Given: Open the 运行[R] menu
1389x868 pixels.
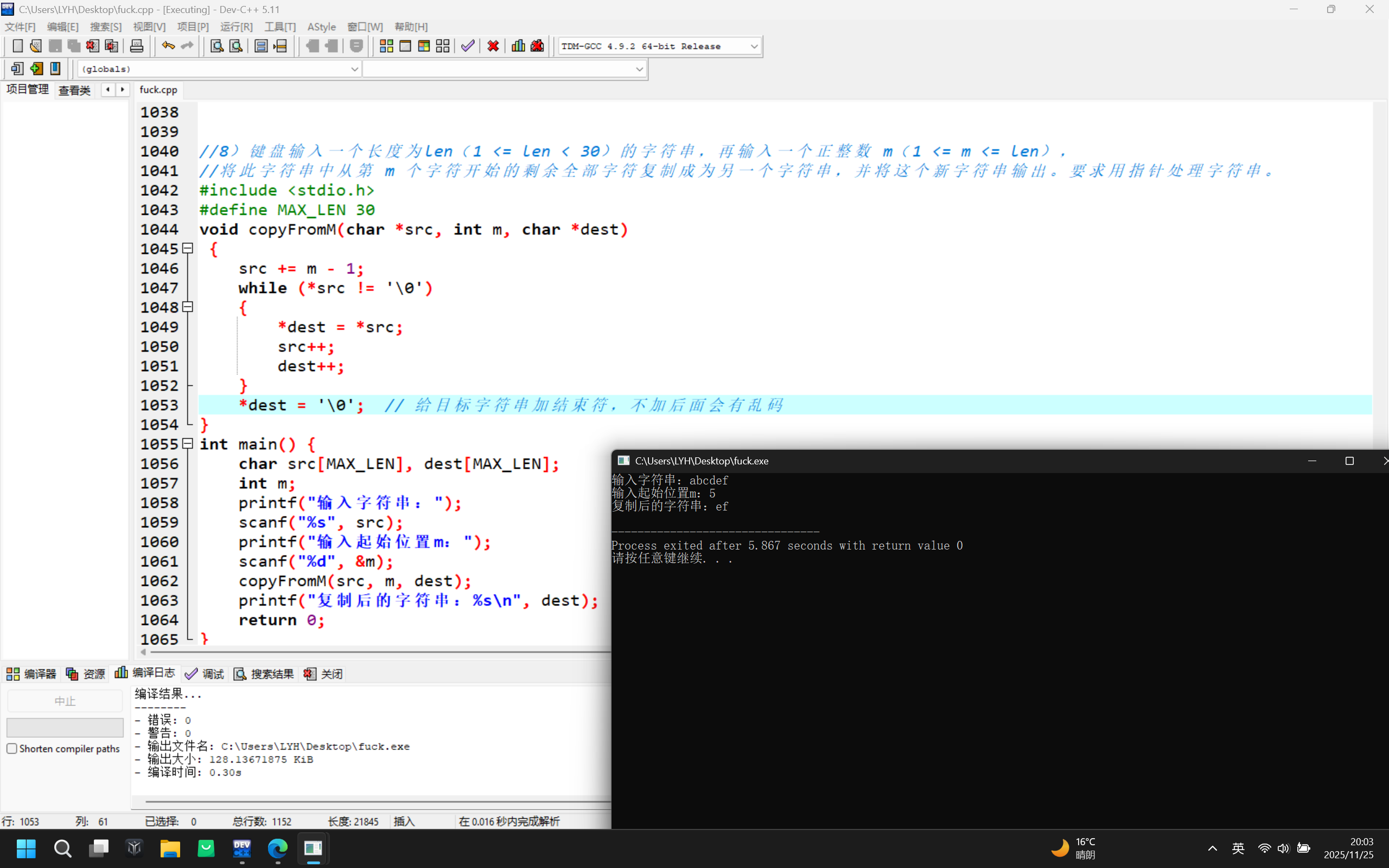Looking at the screenshot, I should pyautogui.click(x=236, y=27).
